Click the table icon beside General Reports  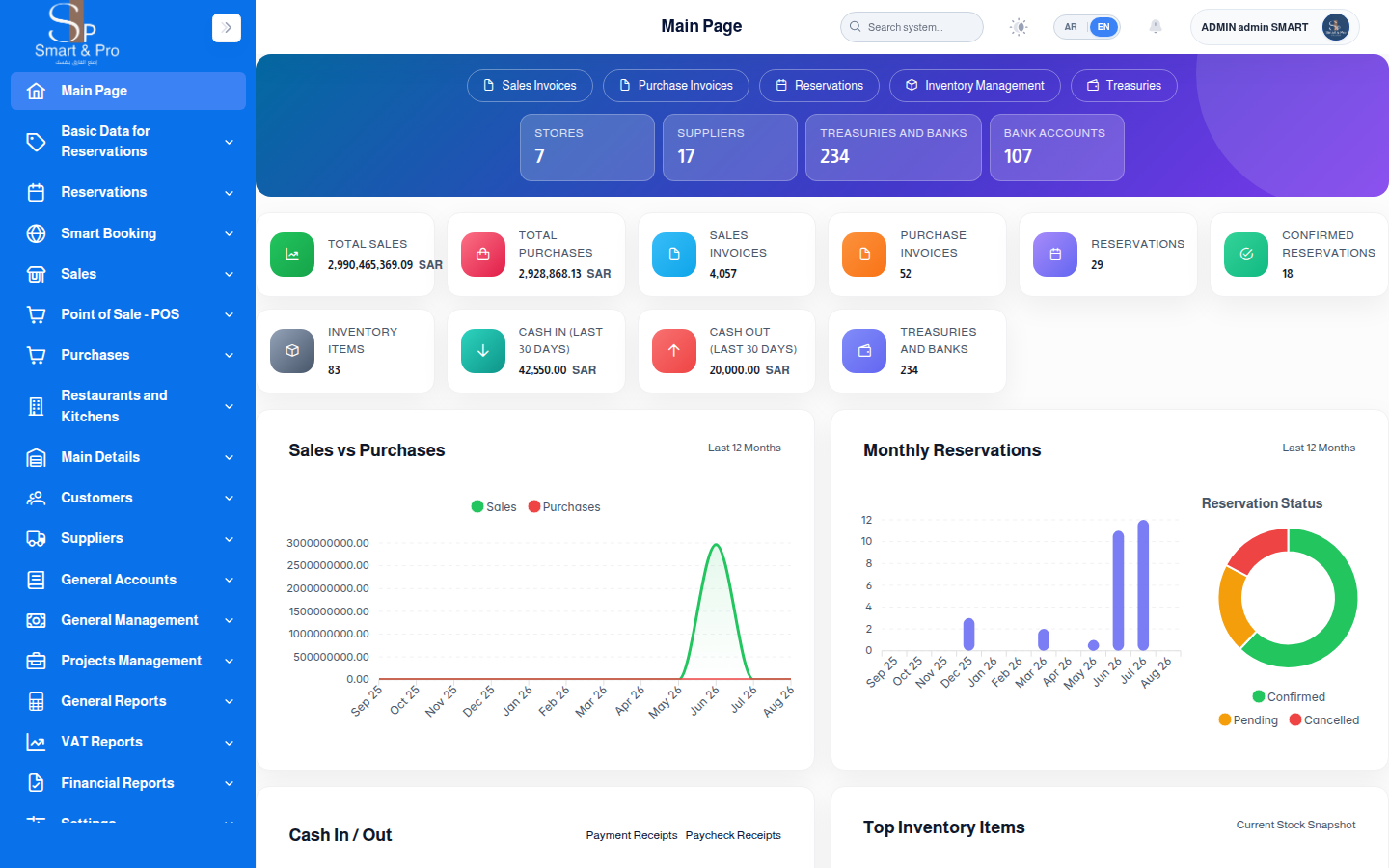pos(36,701)
